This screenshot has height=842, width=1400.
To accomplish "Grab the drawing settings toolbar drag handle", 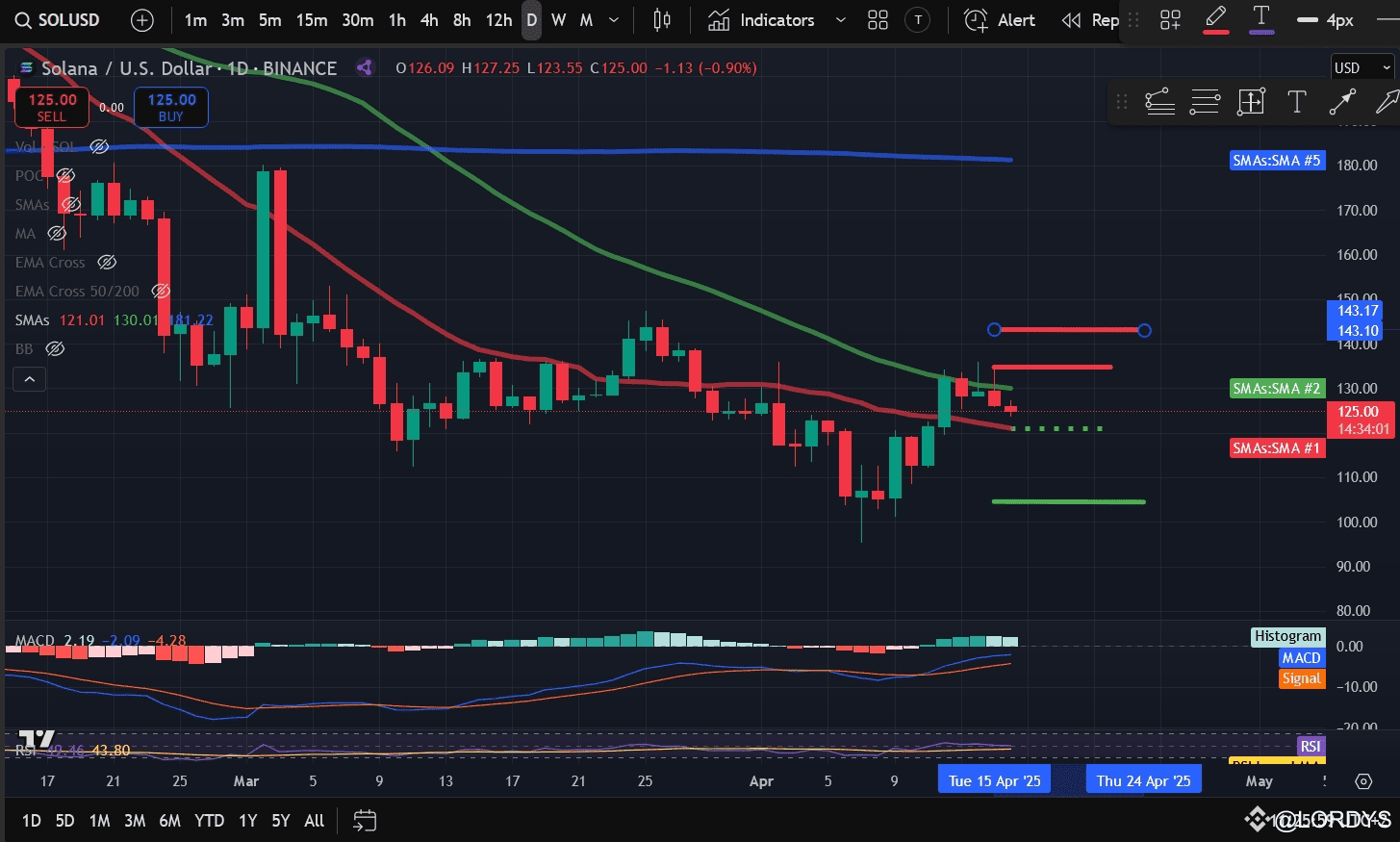I will click(x=1133, y=20).
